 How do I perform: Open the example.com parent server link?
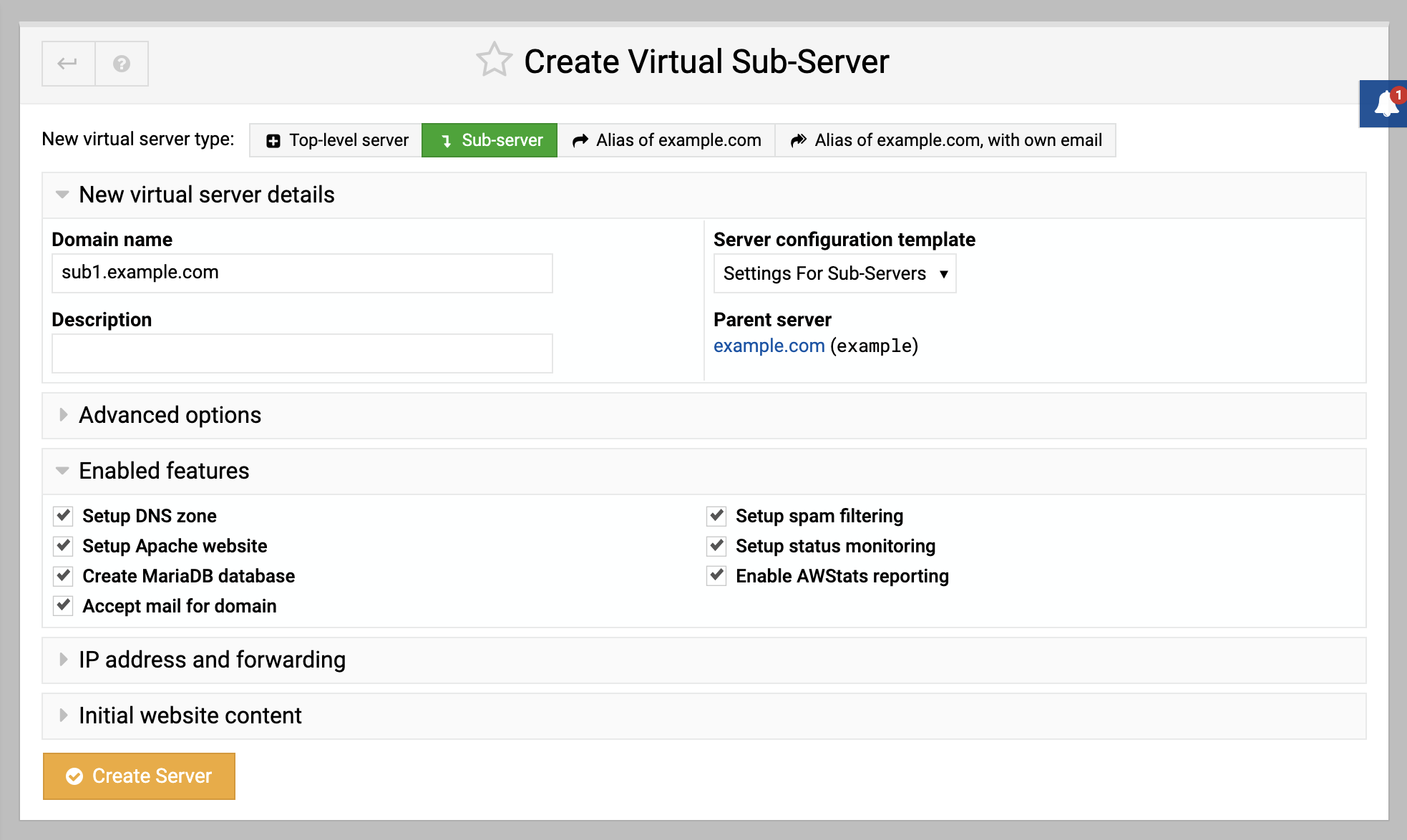coord(769,346)
